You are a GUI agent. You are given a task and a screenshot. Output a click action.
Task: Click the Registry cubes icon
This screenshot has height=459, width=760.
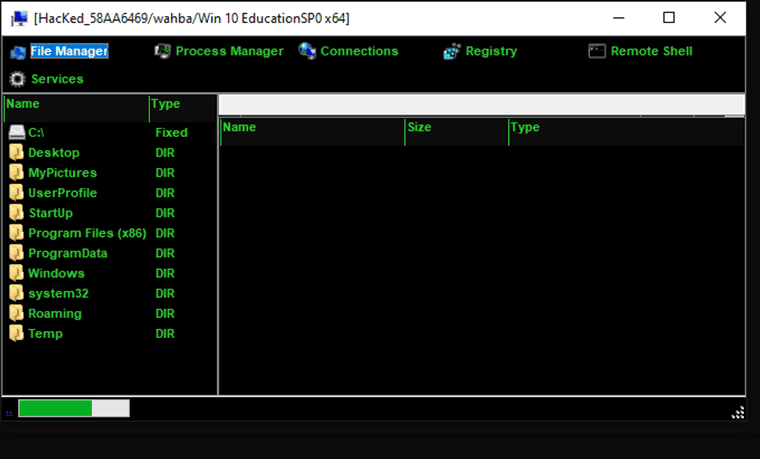coord(452,51)
